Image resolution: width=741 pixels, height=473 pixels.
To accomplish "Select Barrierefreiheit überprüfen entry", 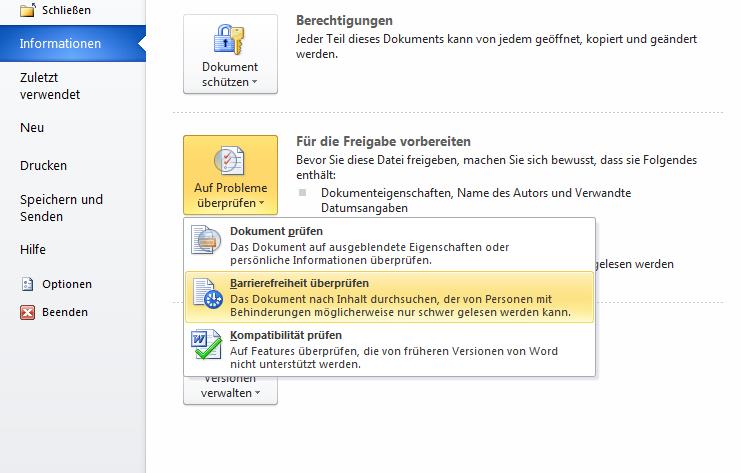I will click(x=389, y=297).
